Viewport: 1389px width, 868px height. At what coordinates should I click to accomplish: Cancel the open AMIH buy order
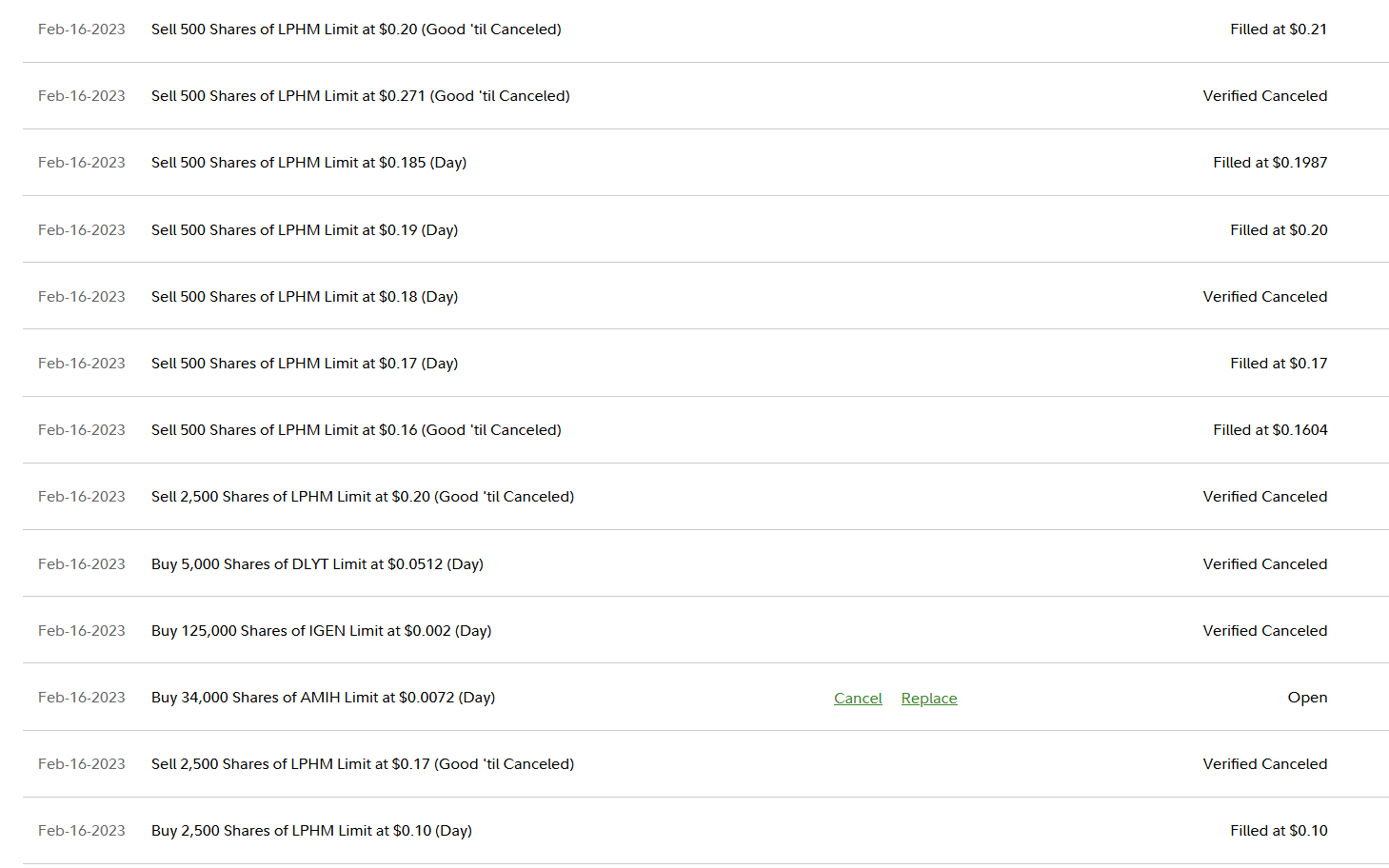(858, 699)
